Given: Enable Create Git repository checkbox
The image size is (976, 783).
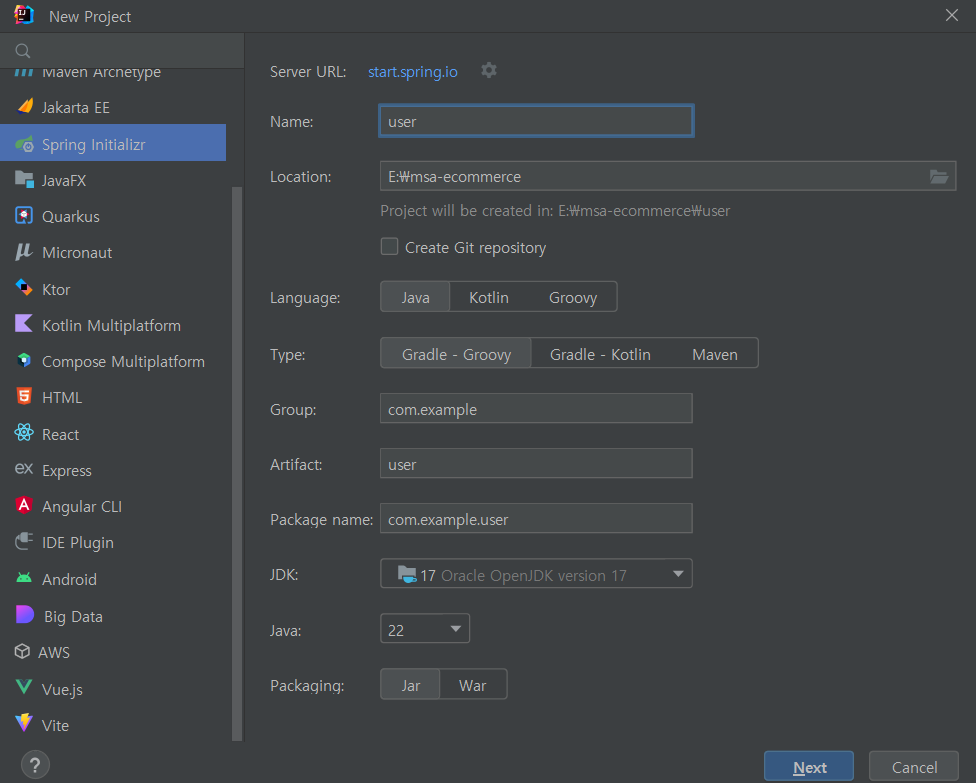Looking at the screenshot, I should (390, 247).
